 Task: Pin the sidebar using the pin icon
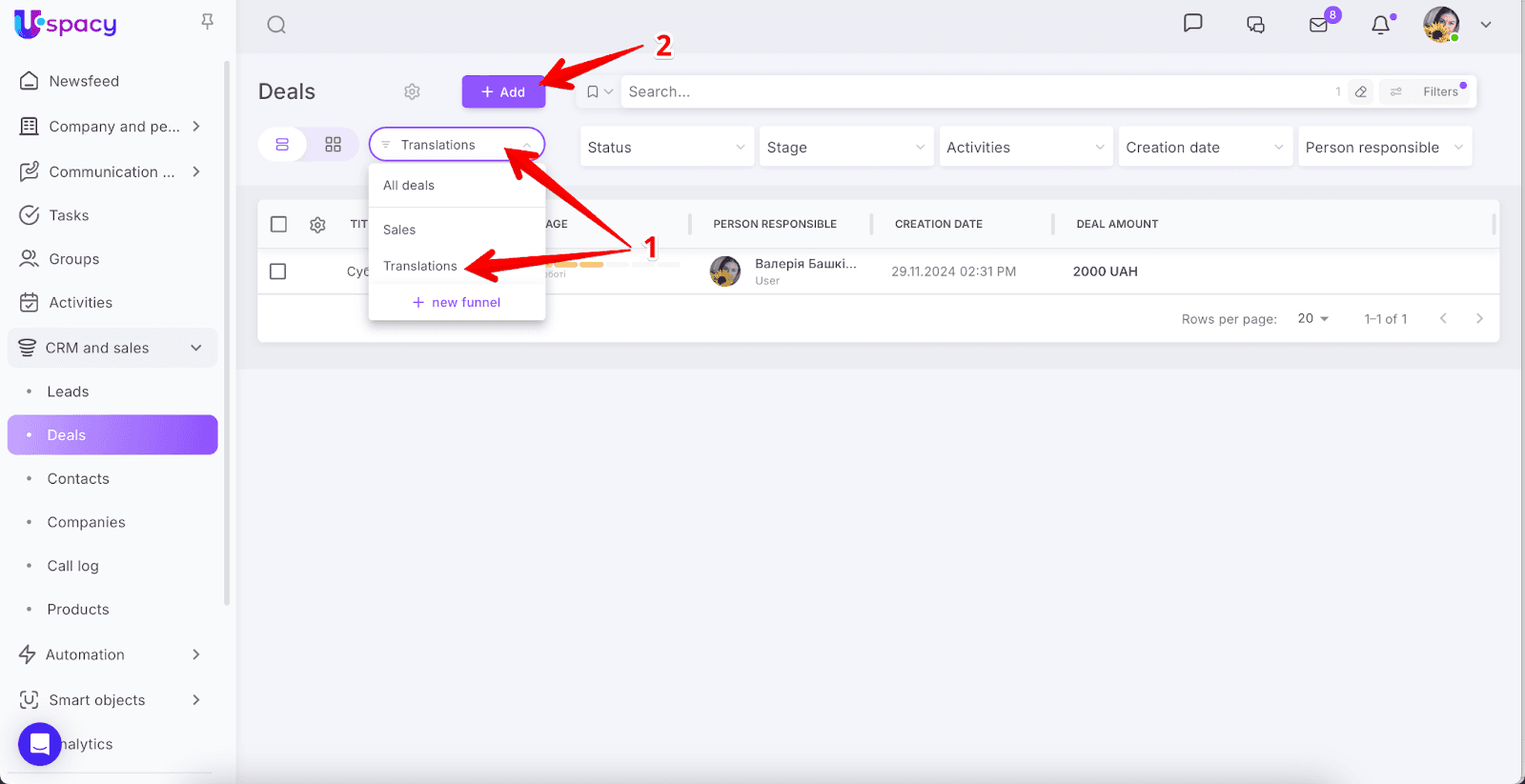(207, 22)
